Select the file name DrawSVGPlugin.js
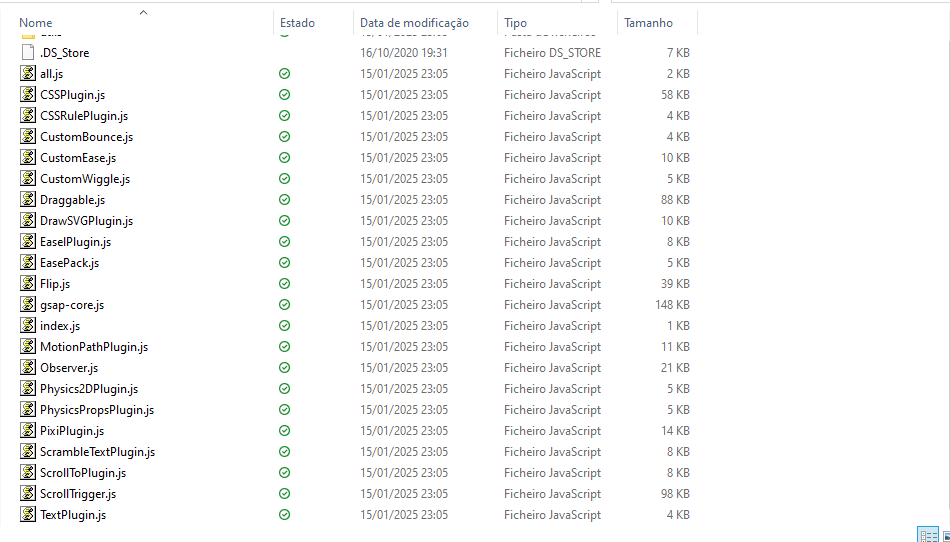950x542 pixels. (x=87, y=221)
